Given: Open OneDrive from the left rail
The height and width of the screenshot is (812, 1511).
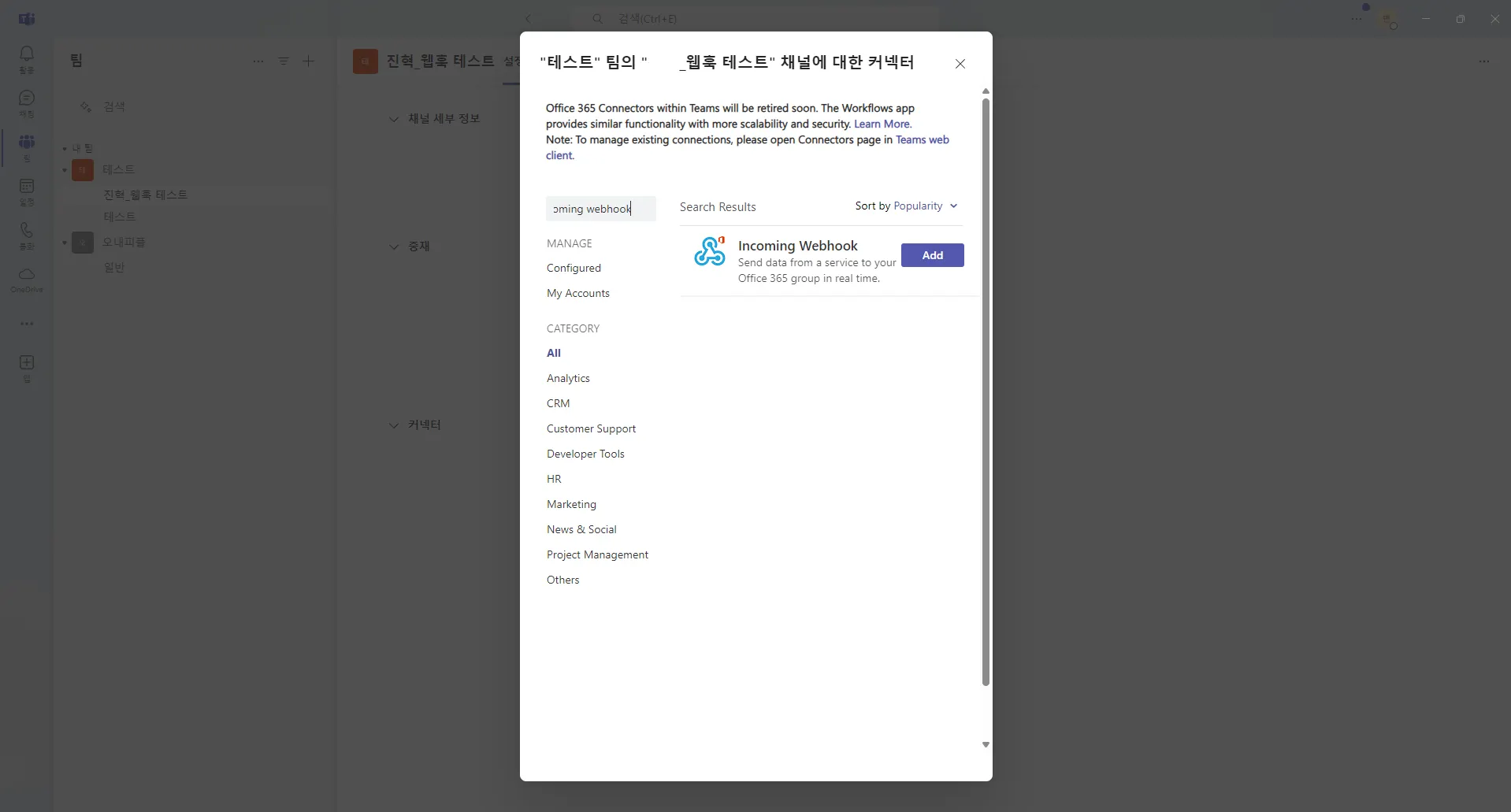Looking at the screenshot, I should tap(27, 280).
